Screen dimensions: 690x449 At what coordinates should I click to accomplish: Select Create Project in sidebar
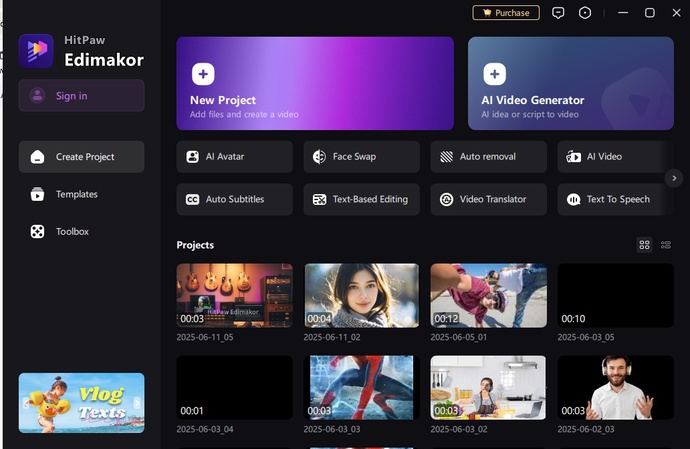pyautogui.click(x=81, y=157)
